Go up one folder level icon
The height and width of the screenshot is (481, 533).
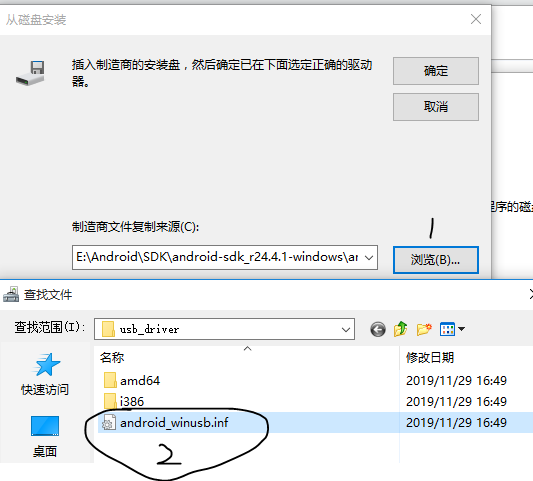point(401,329)
